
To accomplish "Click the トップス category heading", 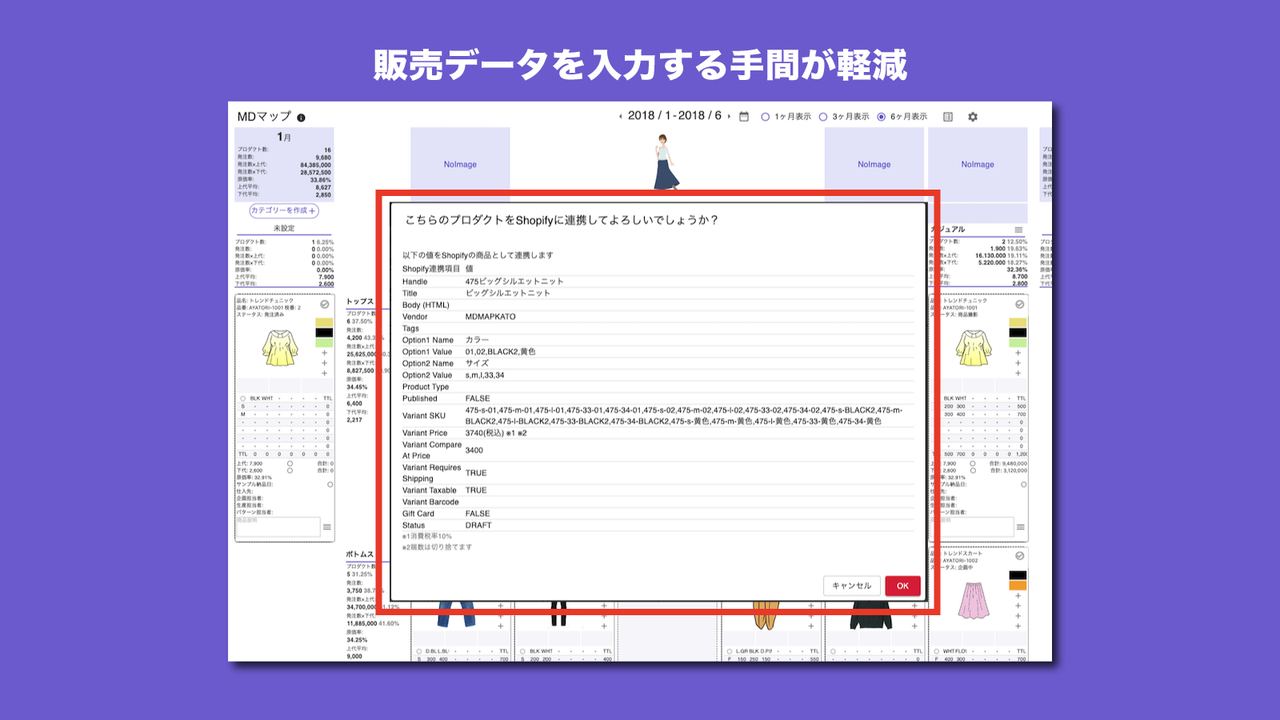I will tap(359, 301).
